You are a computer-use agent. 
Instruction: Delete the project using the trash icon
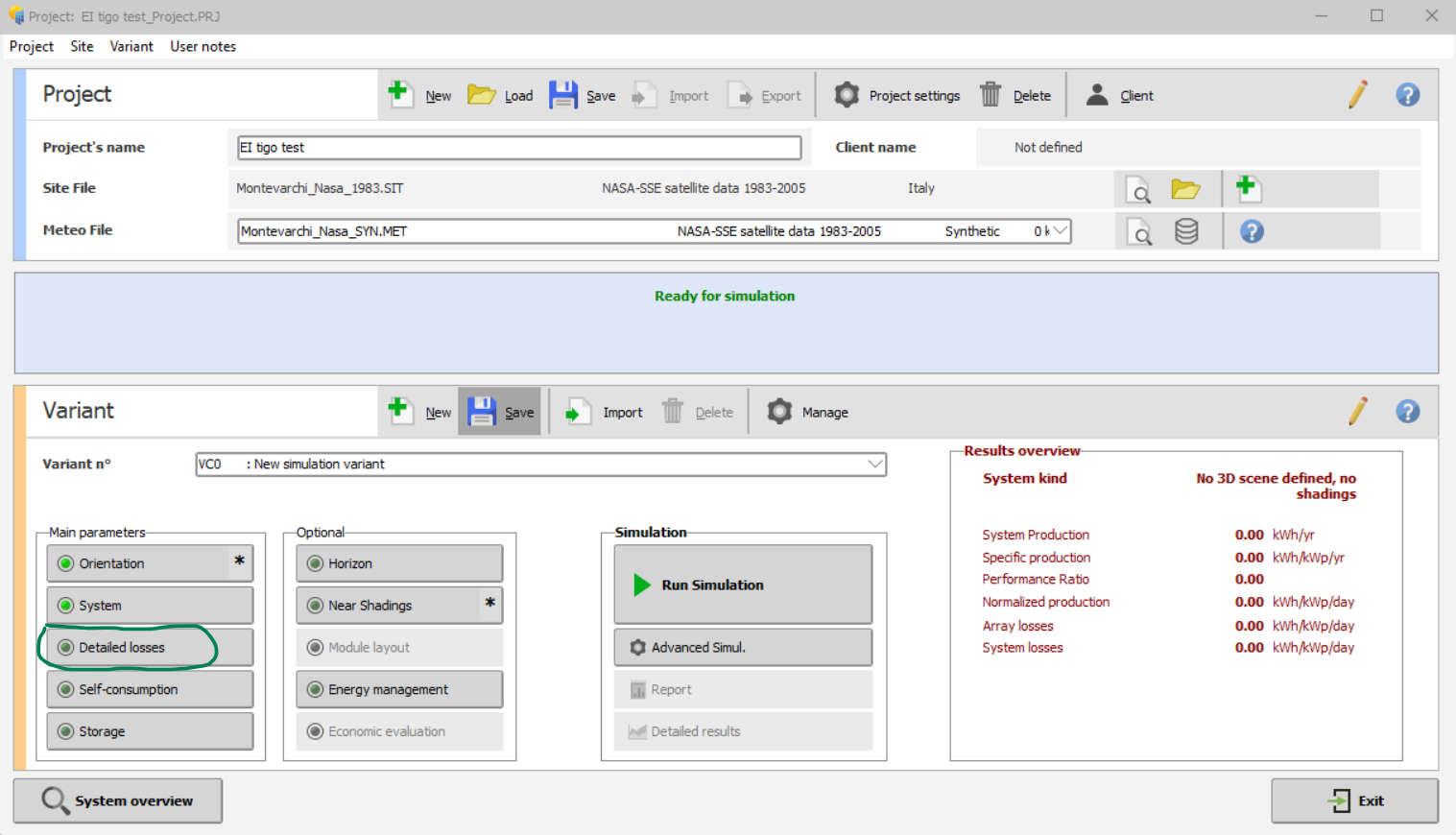(991, 94)
